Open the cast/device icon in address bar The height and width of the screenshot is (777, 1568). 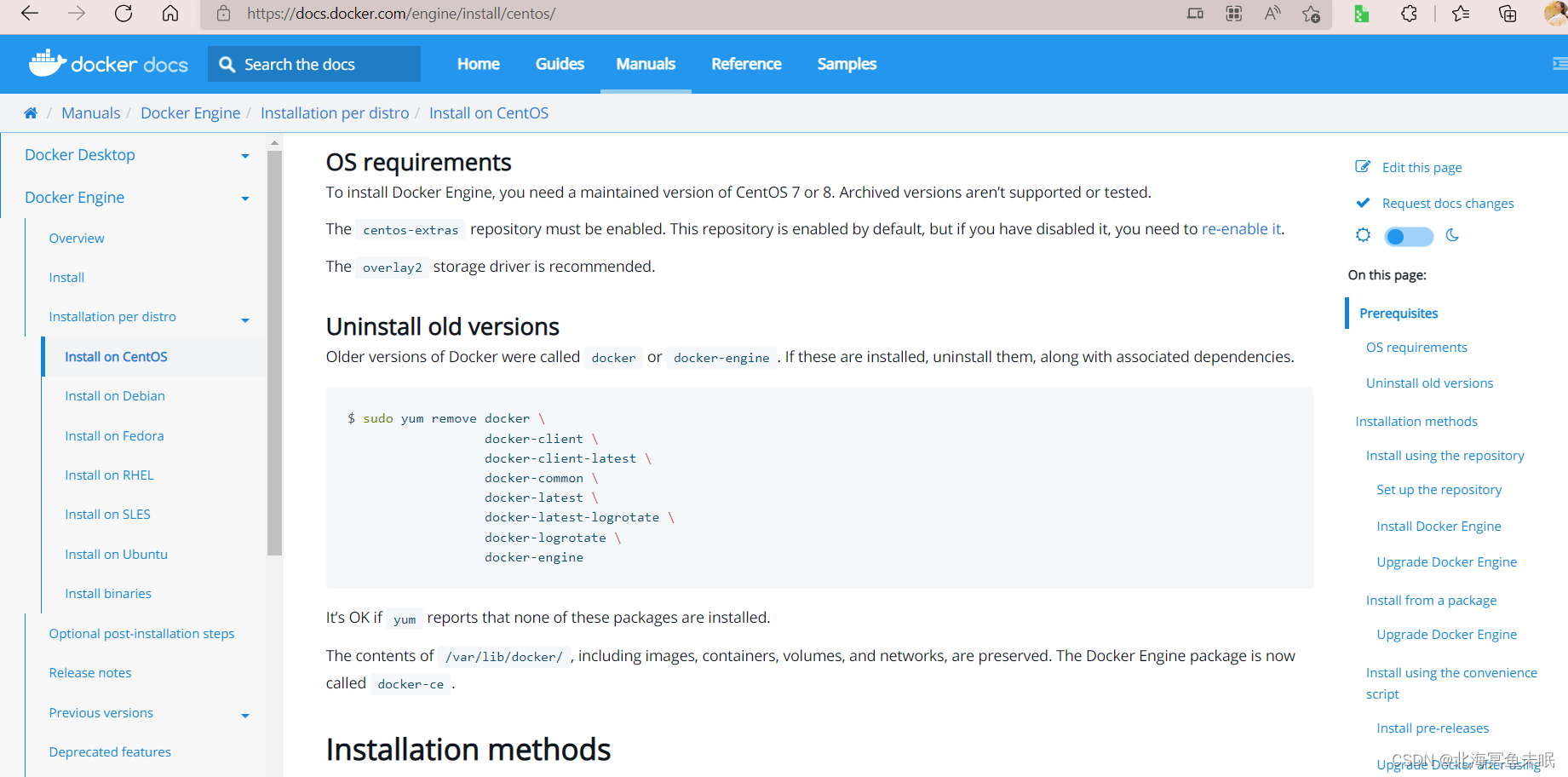[x=1195, y=14]
